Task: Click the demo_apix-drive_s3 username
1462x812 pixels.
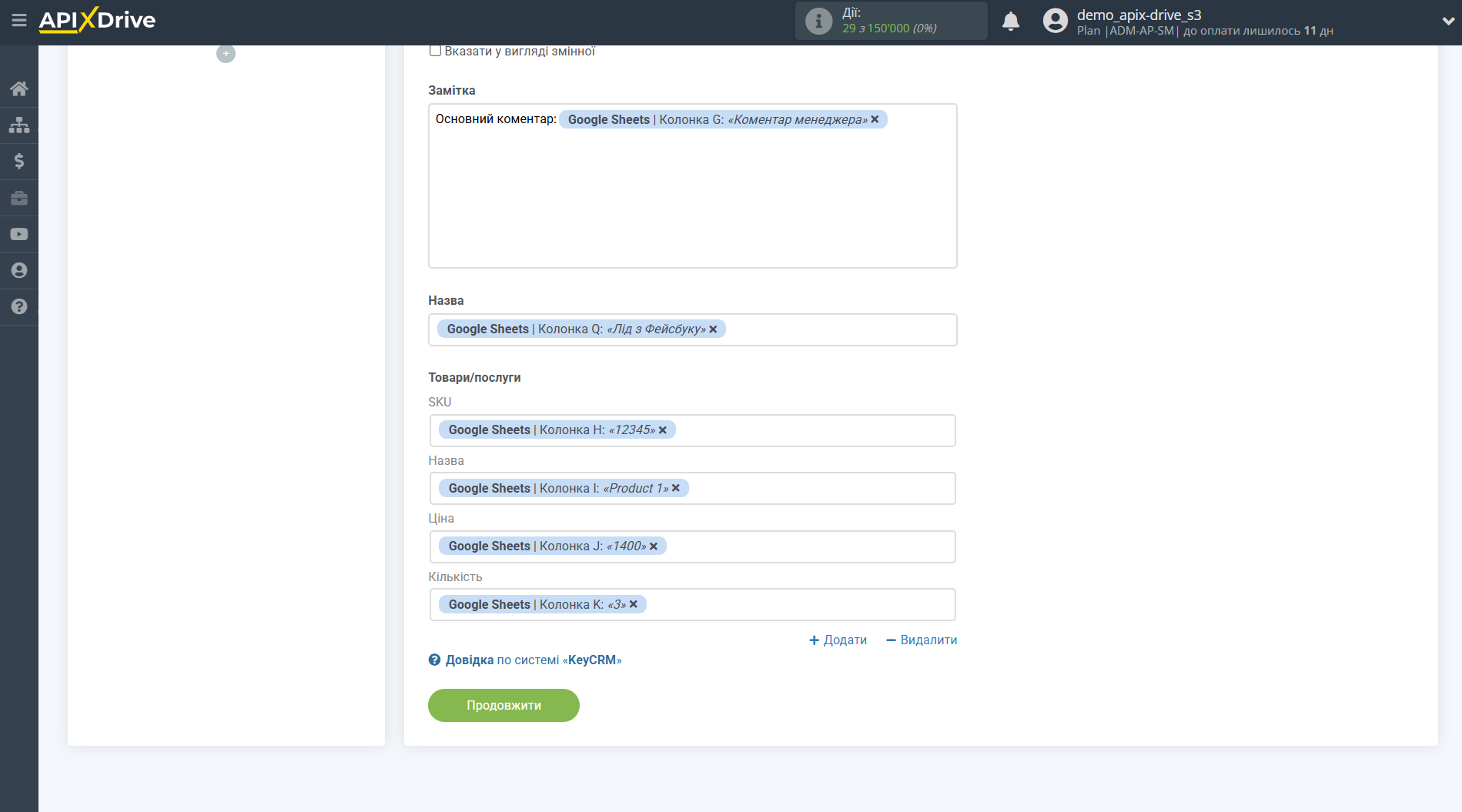Action: (1139, 15)
